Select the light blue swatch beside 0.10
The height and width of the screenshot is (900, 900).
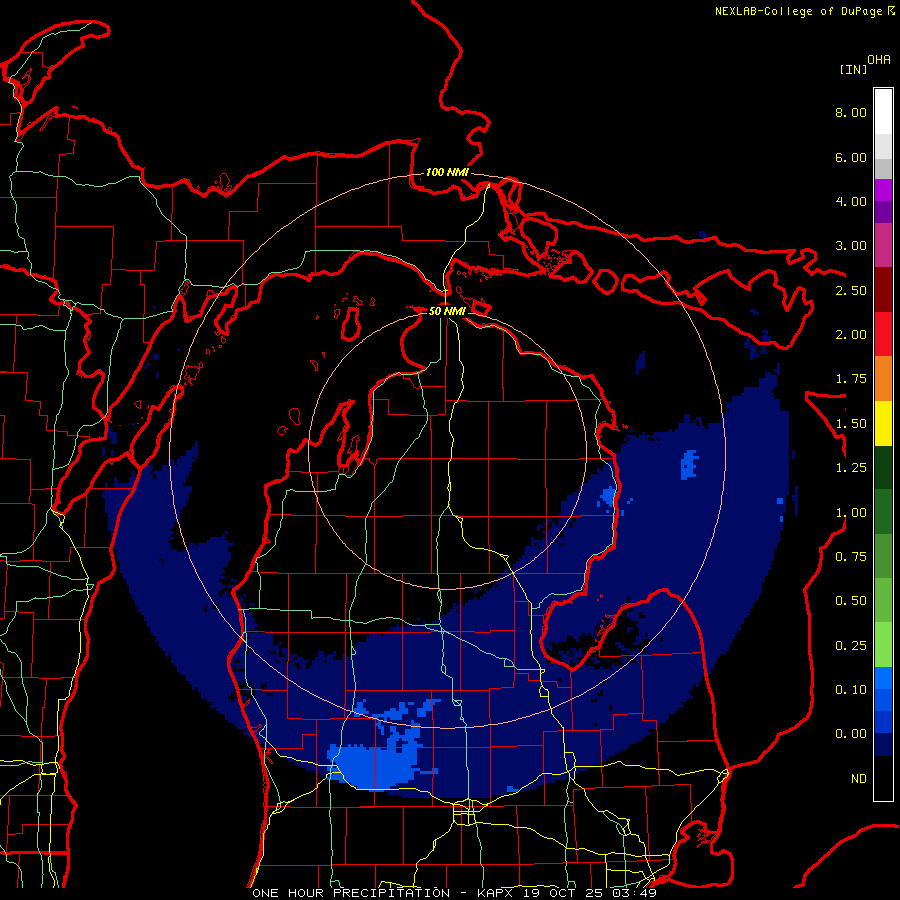point(883,678)
